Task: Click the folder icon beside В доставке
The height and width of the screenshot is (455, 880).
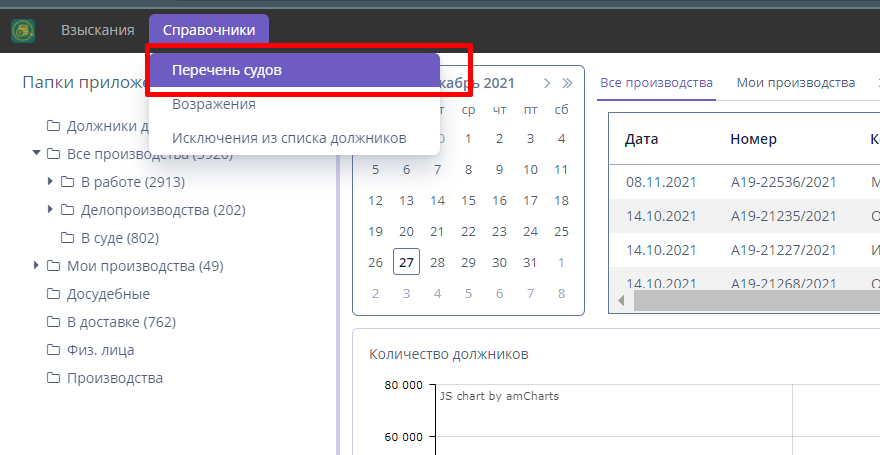Action: pos(53,322)
